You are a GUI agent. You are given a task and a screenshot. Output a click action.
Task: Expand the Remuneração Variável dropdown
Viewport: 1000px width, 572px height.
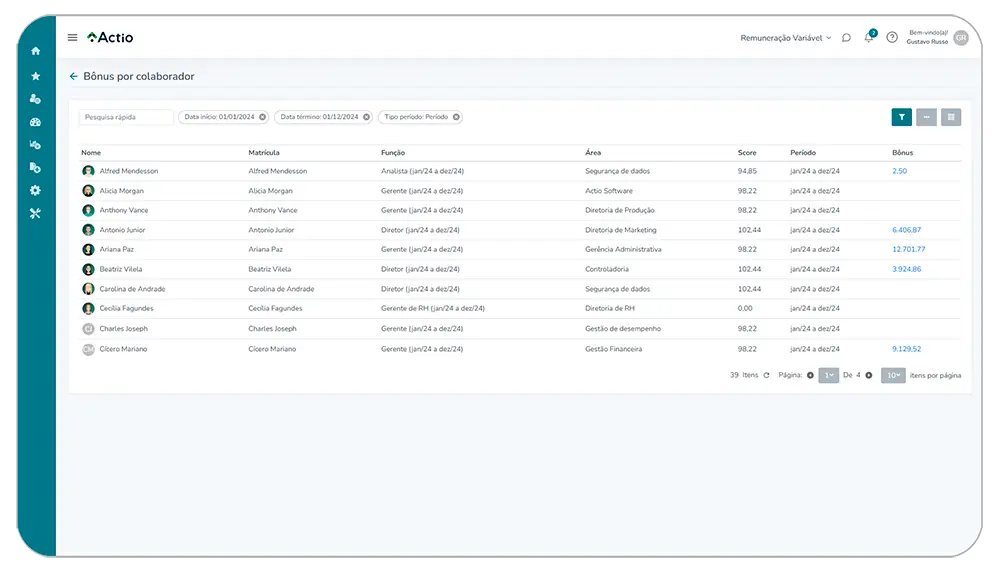click(785, 38)
